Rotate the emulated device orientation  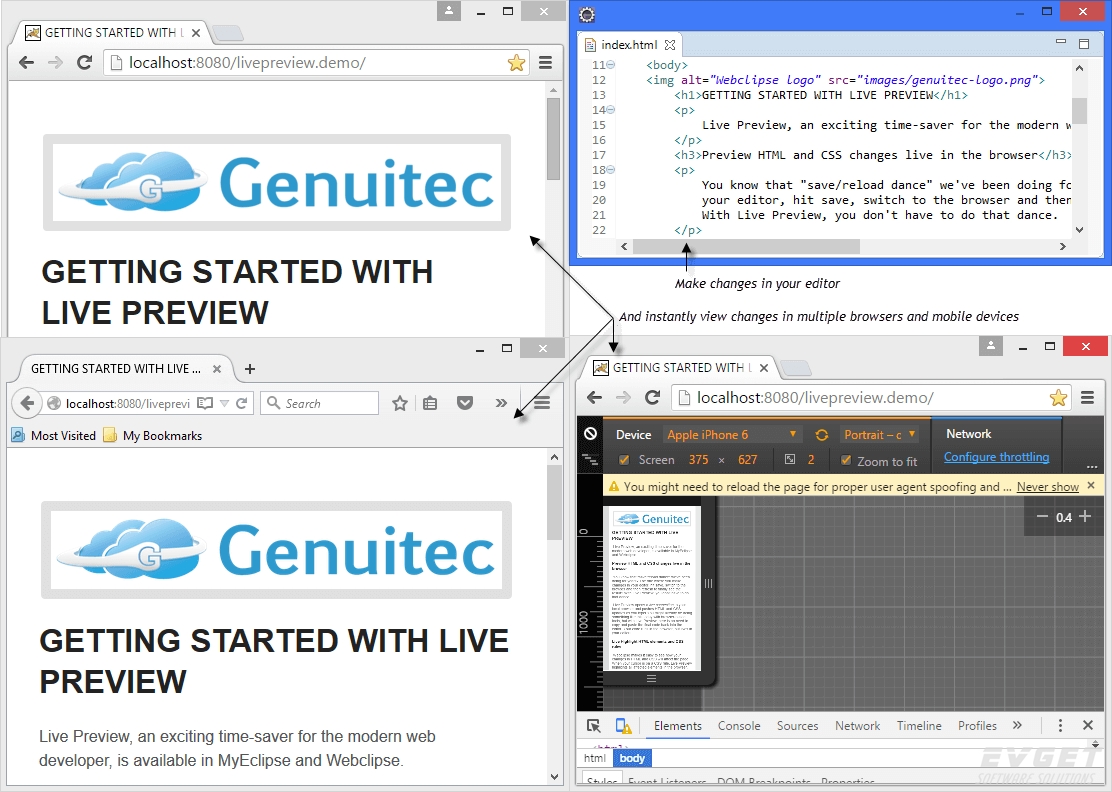tap(821, 435)
